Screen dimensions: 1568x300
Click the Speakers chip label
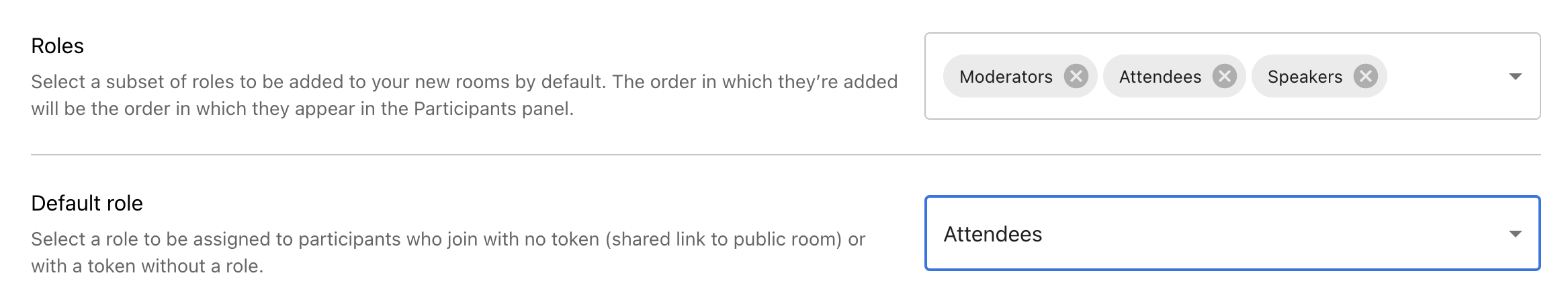(1305, 77)
